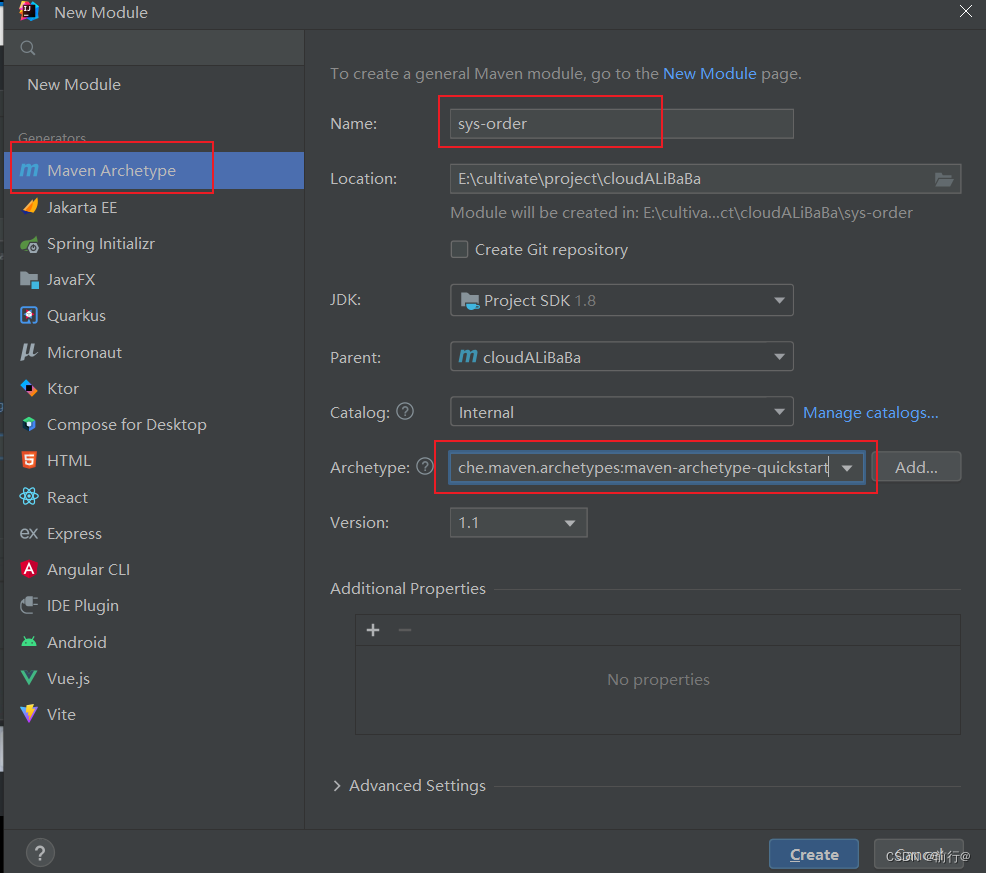
Task: Choose Spring Initializr generator
Action: (x=154, y=243)
